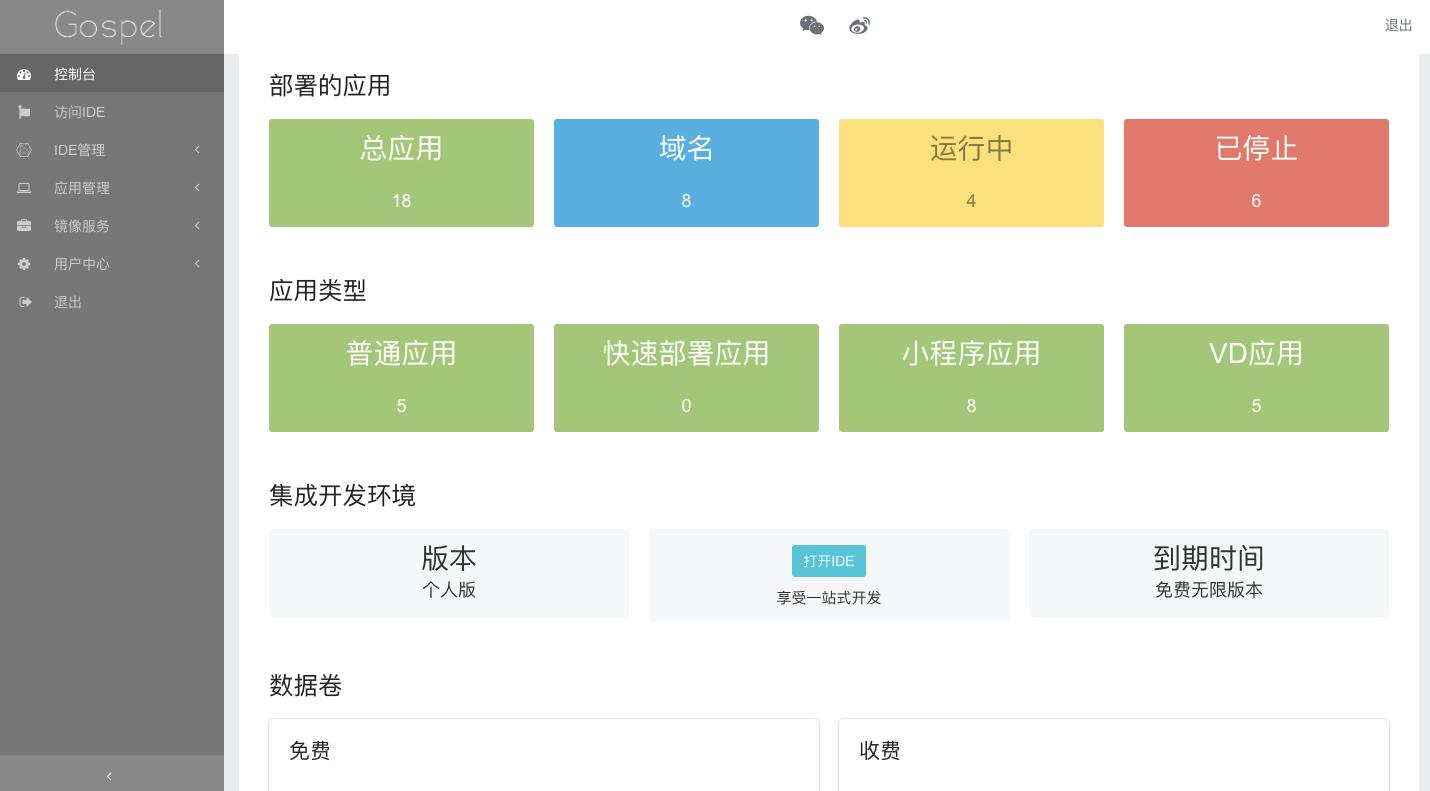Click the 退出 link at top right
The image size is (1430, 791).
1398,26
